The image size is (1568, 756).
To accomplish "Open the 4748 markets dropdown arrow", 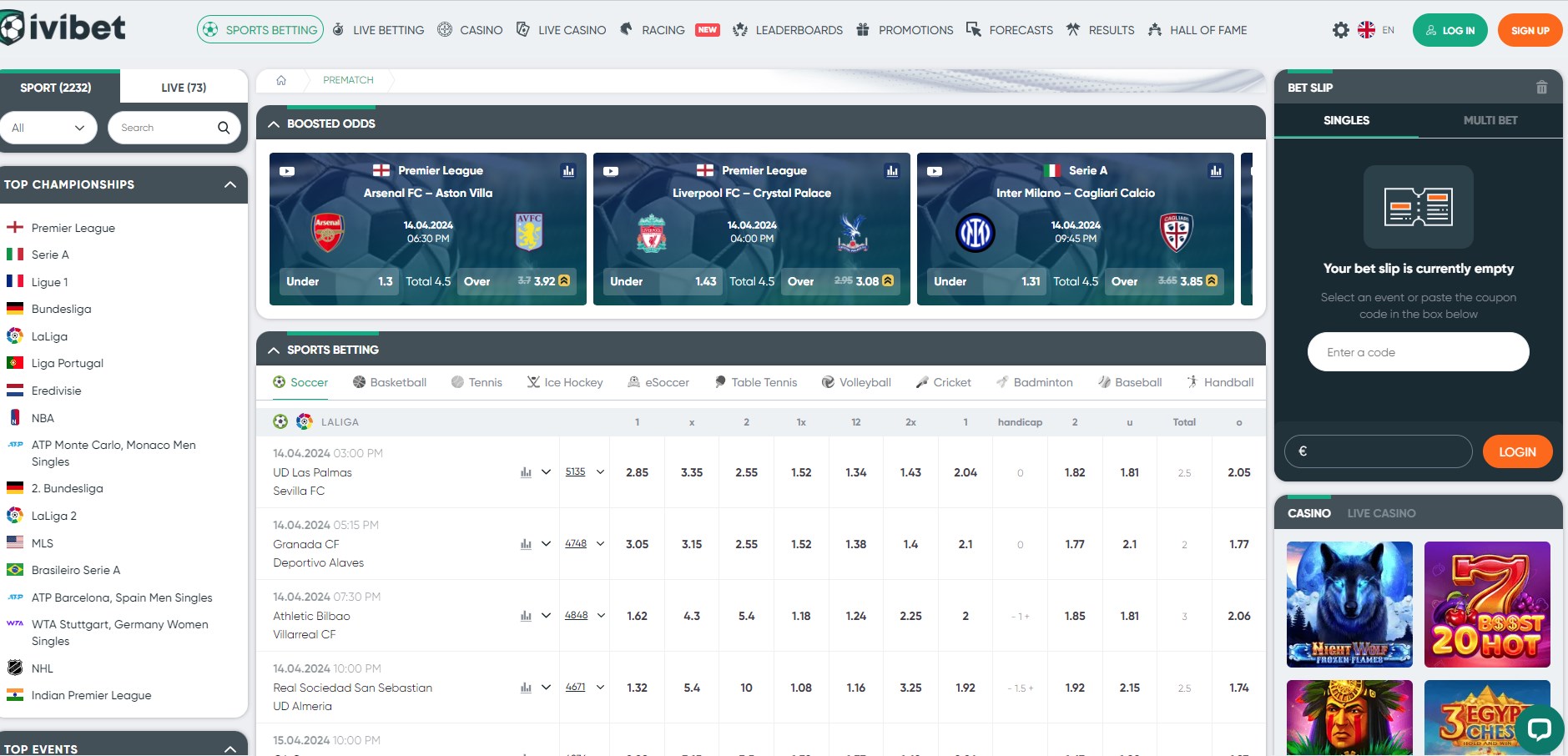I will 600,544.
